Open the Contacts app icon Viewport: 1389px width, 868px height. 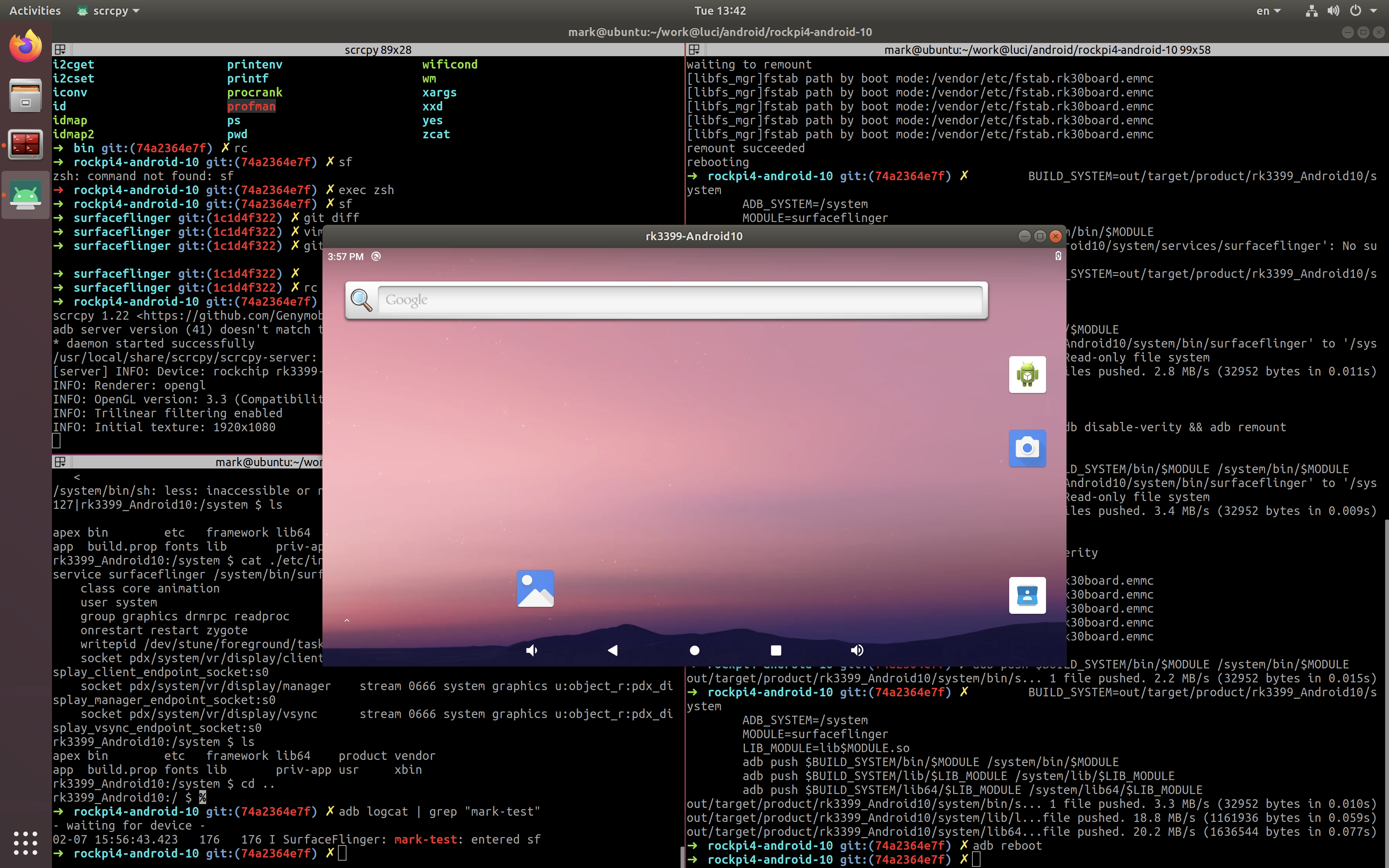[1027, 595]
